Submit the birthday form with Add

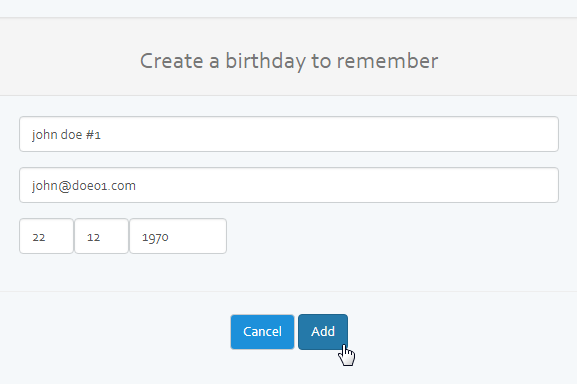(x=323, y=332)
